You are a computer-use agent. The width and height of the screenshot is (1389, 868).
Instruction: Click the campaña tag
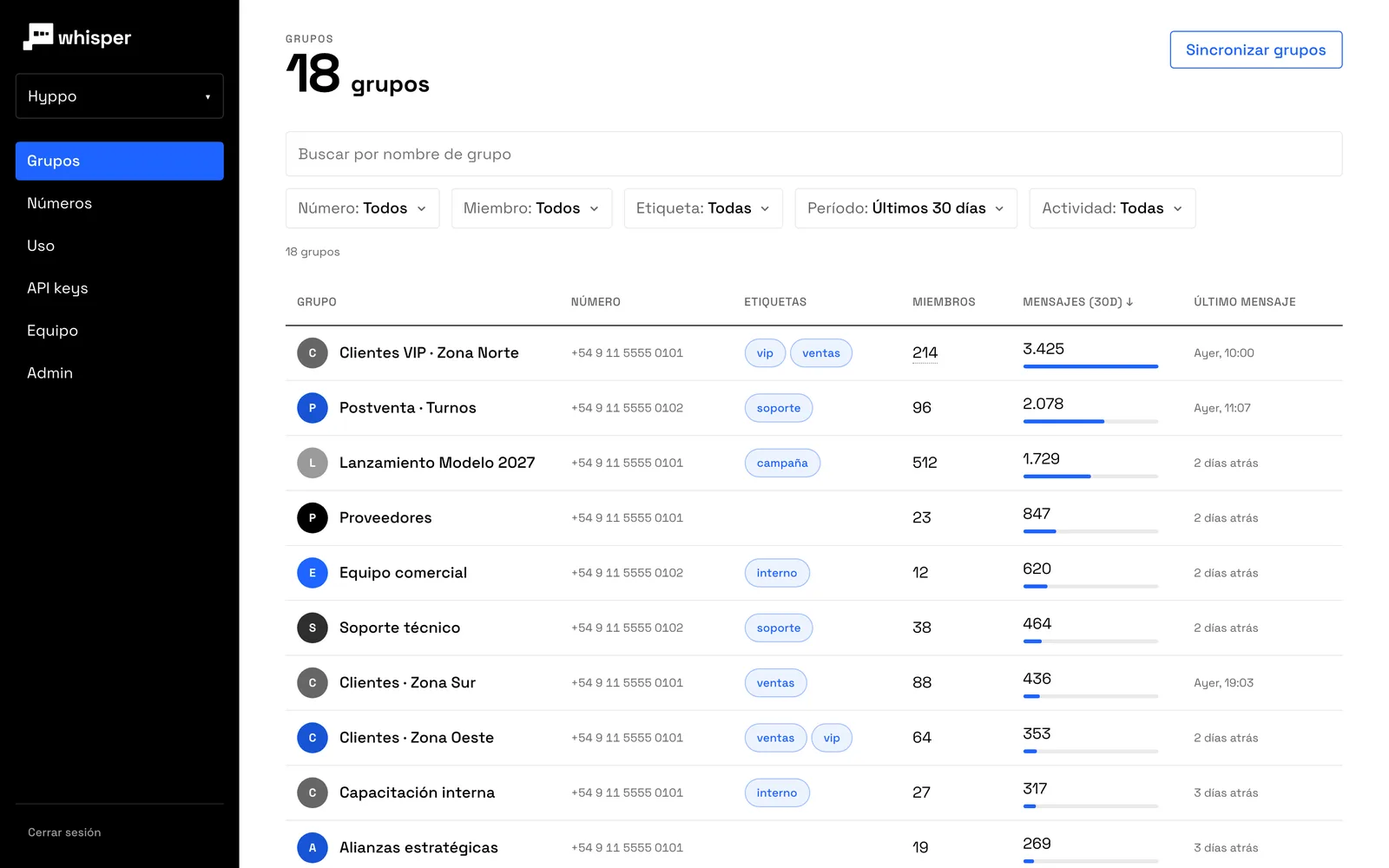[x=782, y=464]
